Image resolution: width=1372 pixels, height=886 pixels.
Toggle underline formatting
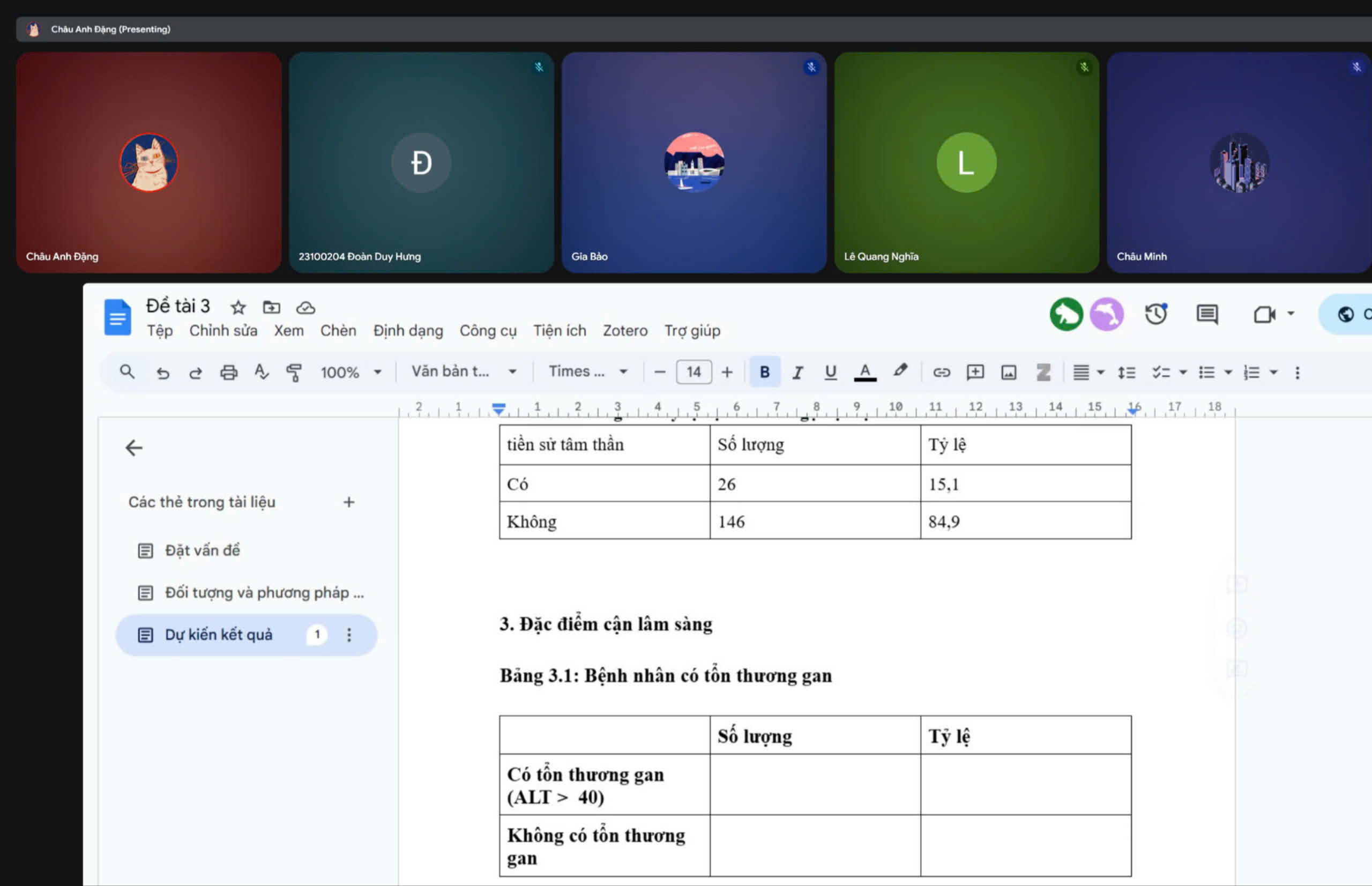coord(830,373)
